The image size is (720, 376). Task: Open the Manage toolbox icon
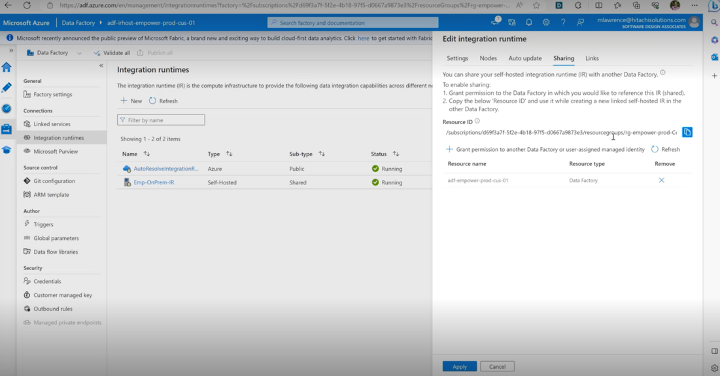(x=6, y=129)
